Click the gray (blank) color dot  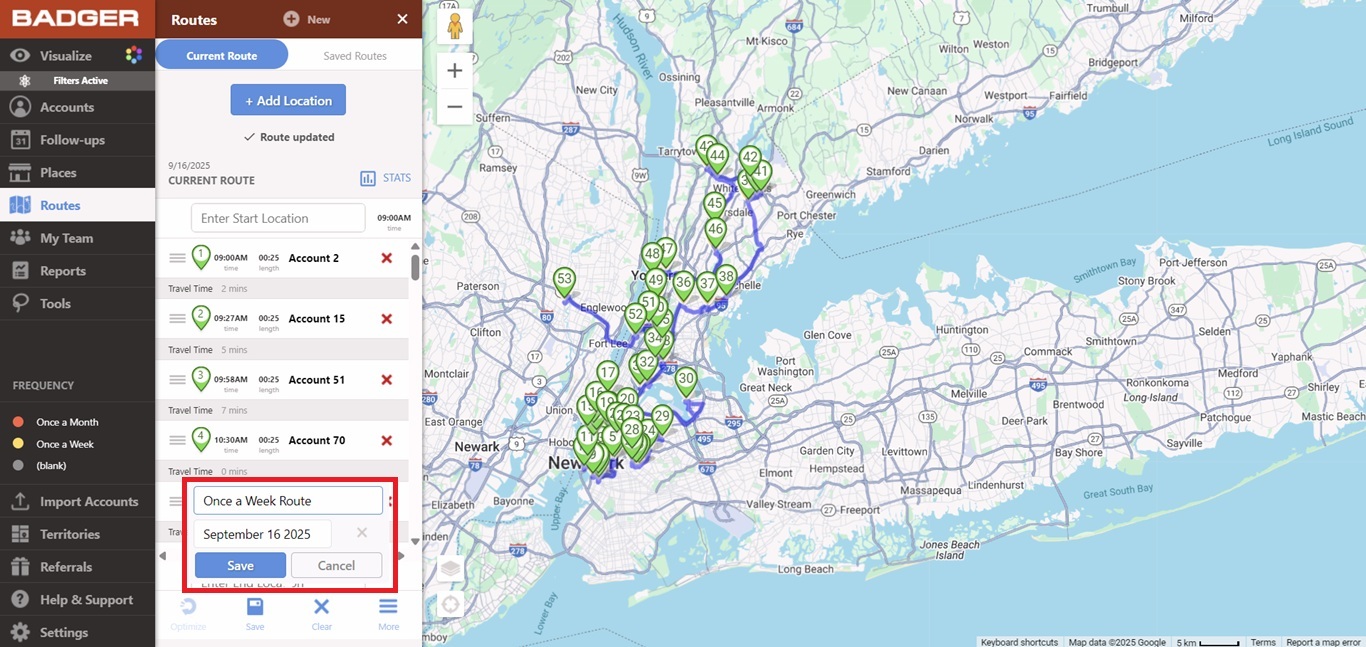click(18, 466)
